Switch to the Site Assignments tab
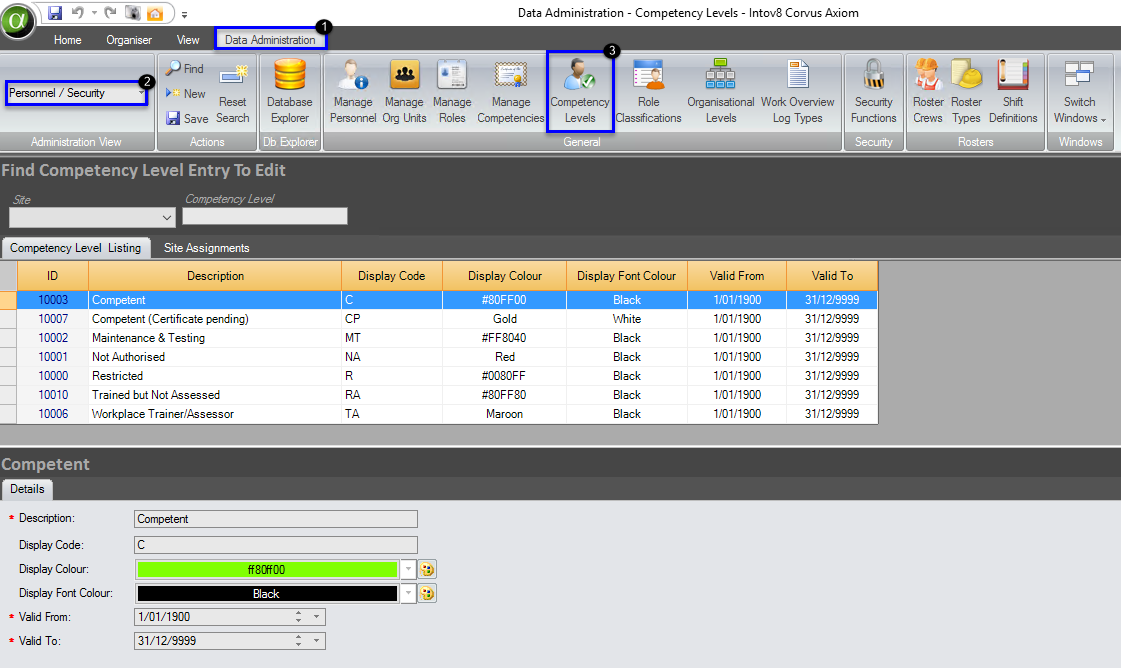The width and height of the screenshot is (1121, 668). pyautogui.click(x=206, y=248)
